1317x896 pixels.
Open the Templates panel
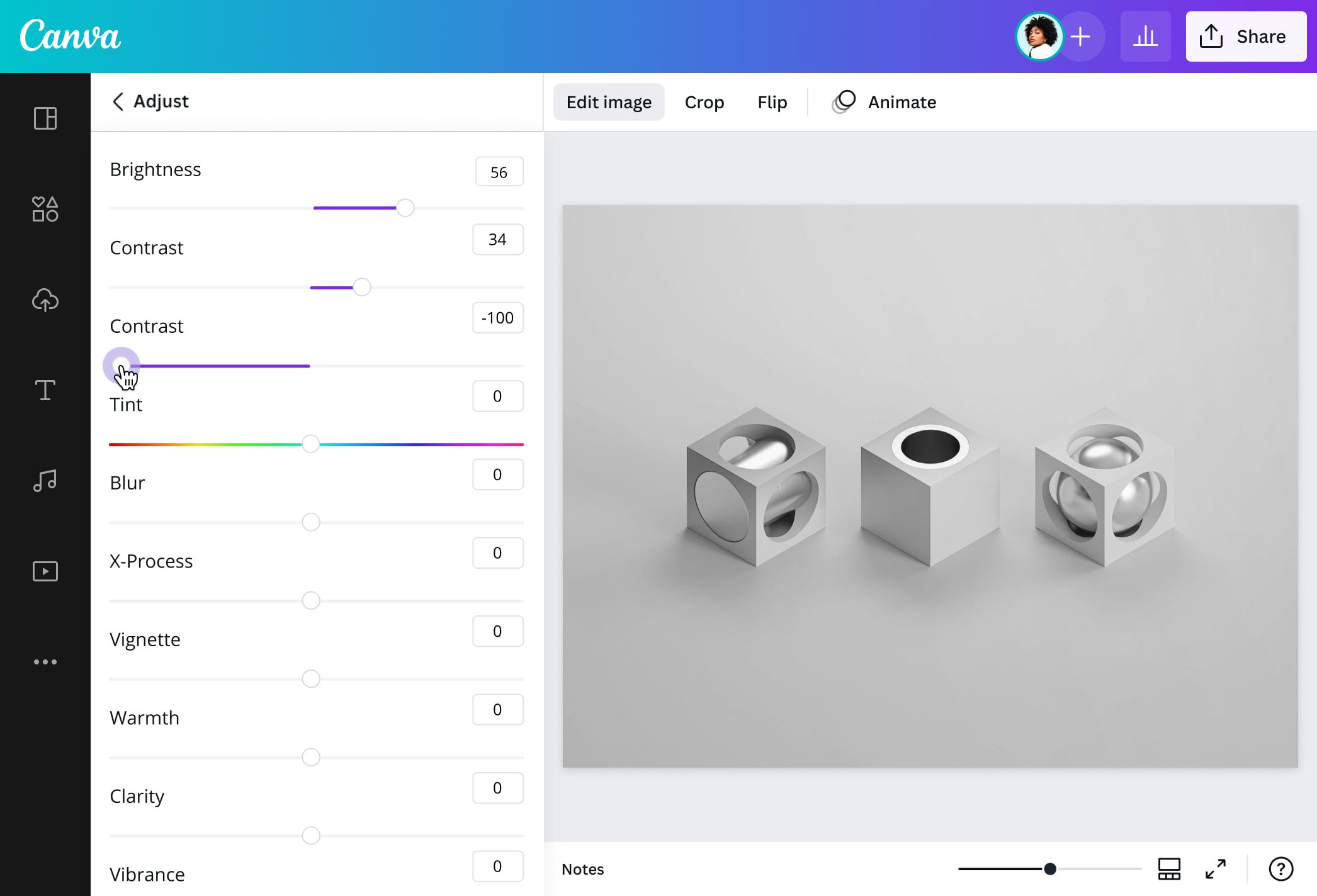[45, 119]
